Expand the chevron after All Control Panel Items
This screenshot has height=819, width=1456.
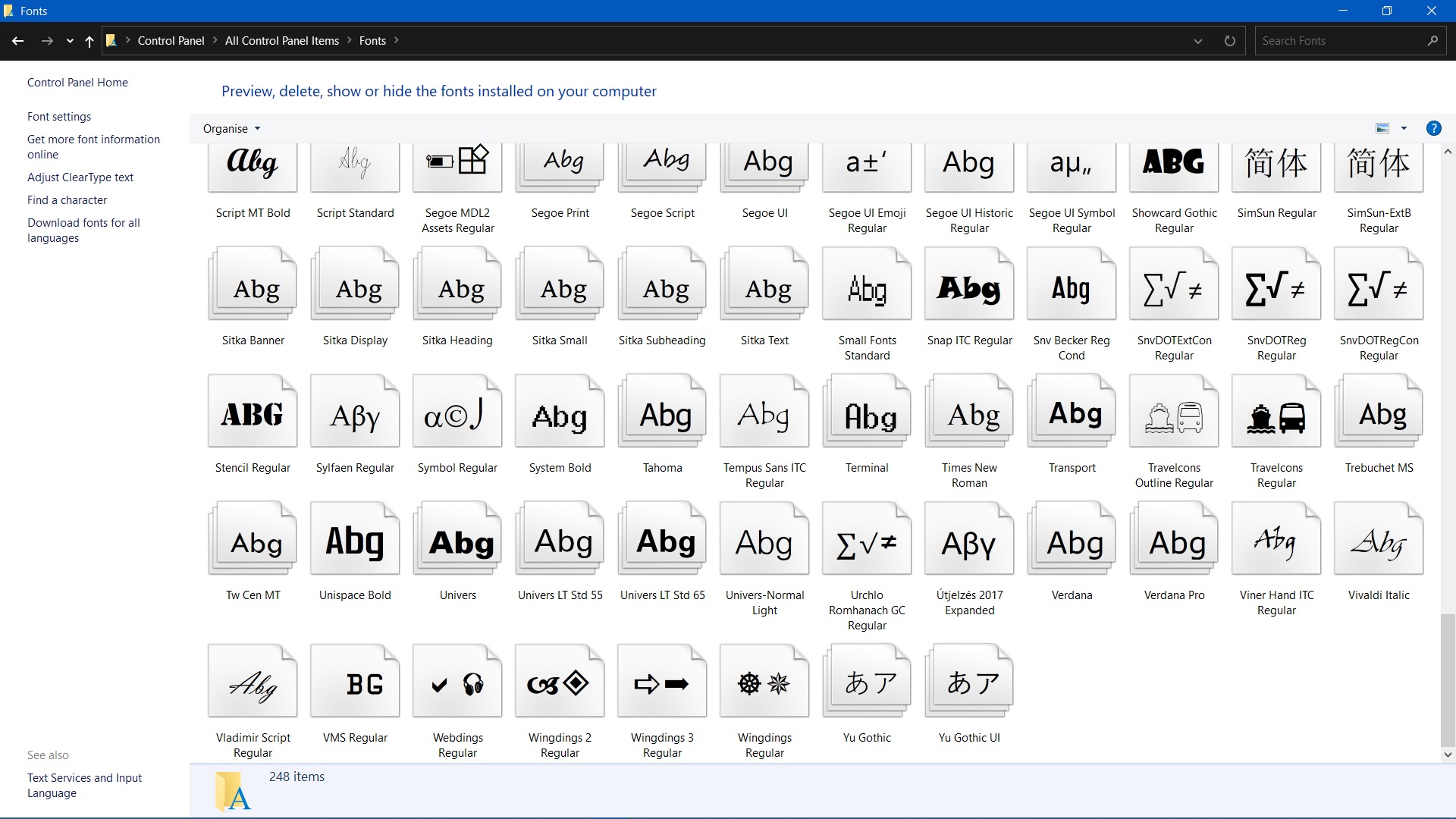coord(350,40)
